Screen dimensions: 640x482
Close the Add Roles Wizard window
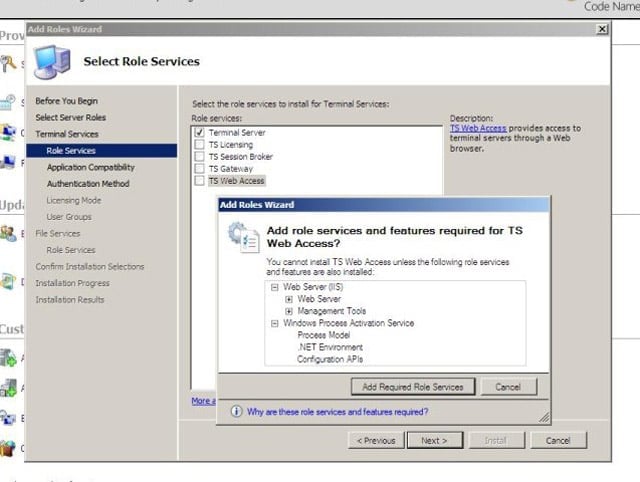(602, 29)
